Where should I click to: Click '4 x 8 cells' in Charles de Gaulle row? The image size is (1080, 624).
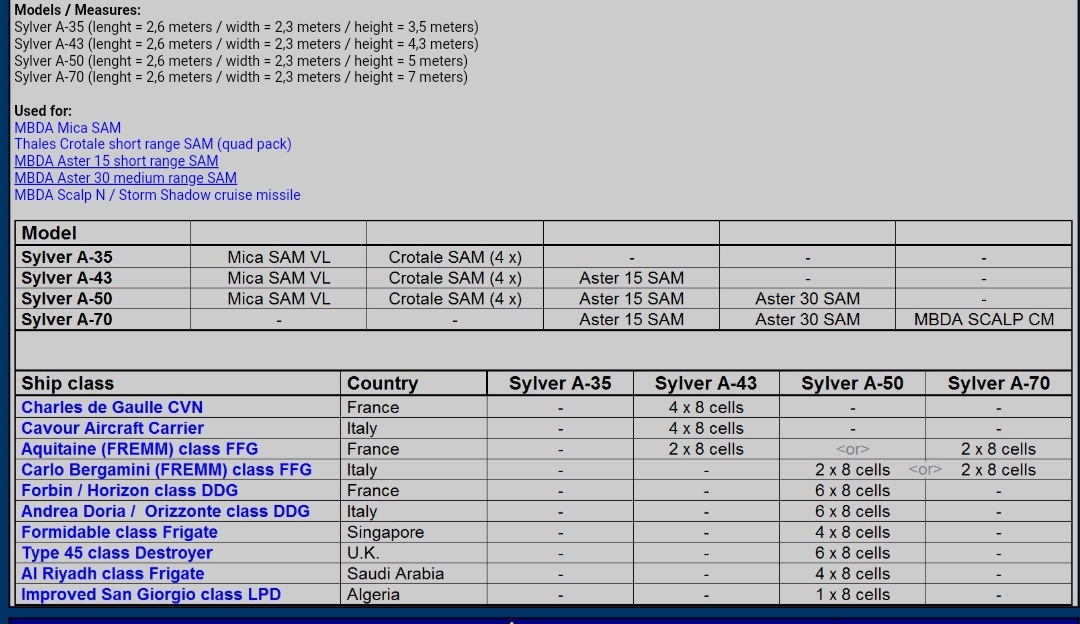(706, 407)
